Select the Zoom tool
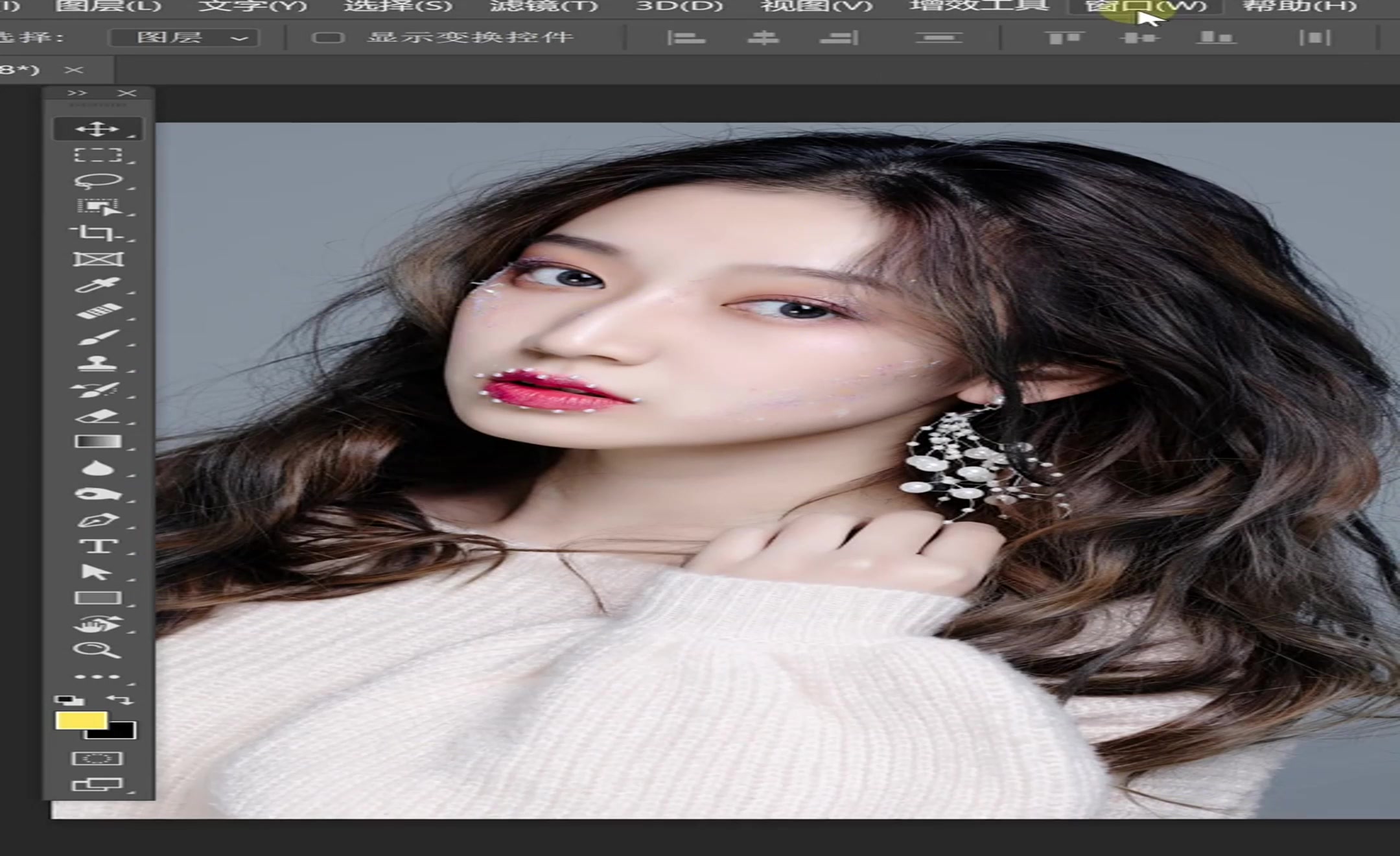The width and height of the screenshot is (1400, 856). tap(97, 650)
